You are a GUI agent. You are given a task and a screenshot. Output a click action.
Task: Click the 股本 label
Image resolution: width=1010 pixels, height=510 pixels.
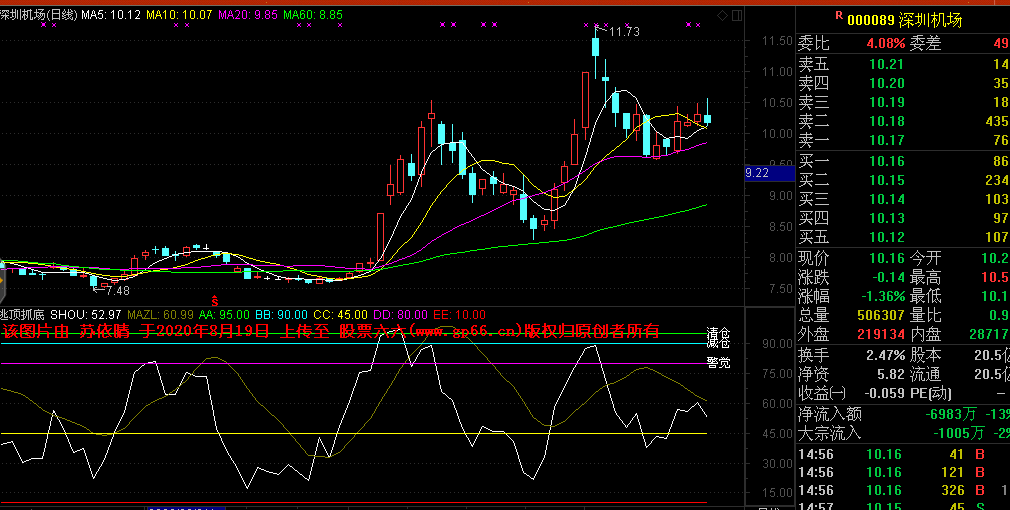(x=925, y=355)
